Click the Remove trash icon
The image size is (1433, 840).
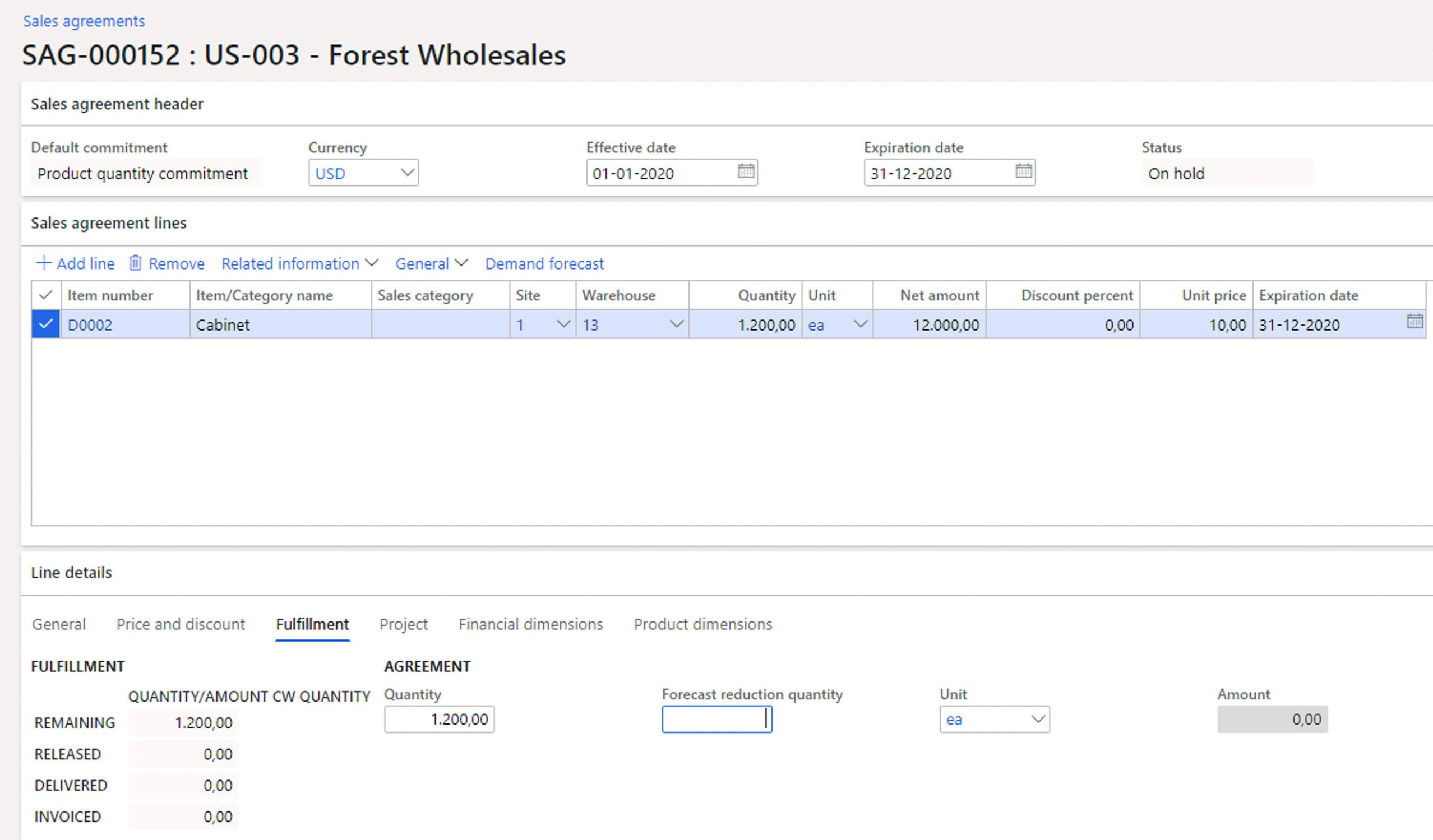click(x=135, y=263)
